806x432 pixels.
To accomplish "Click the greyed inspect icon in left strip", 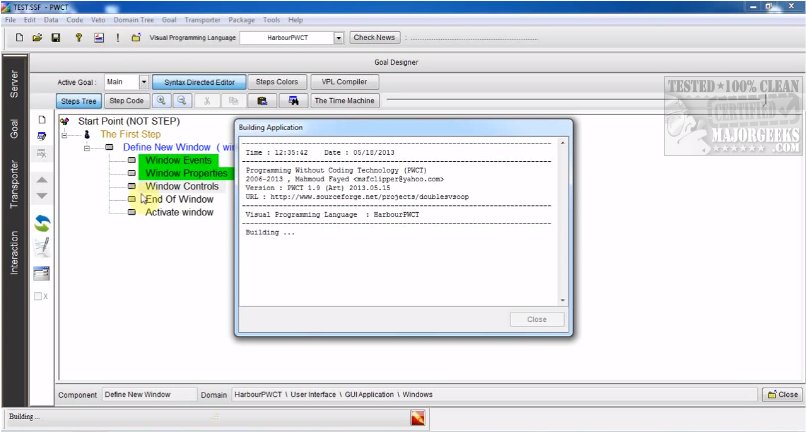I will pos(42,153).
